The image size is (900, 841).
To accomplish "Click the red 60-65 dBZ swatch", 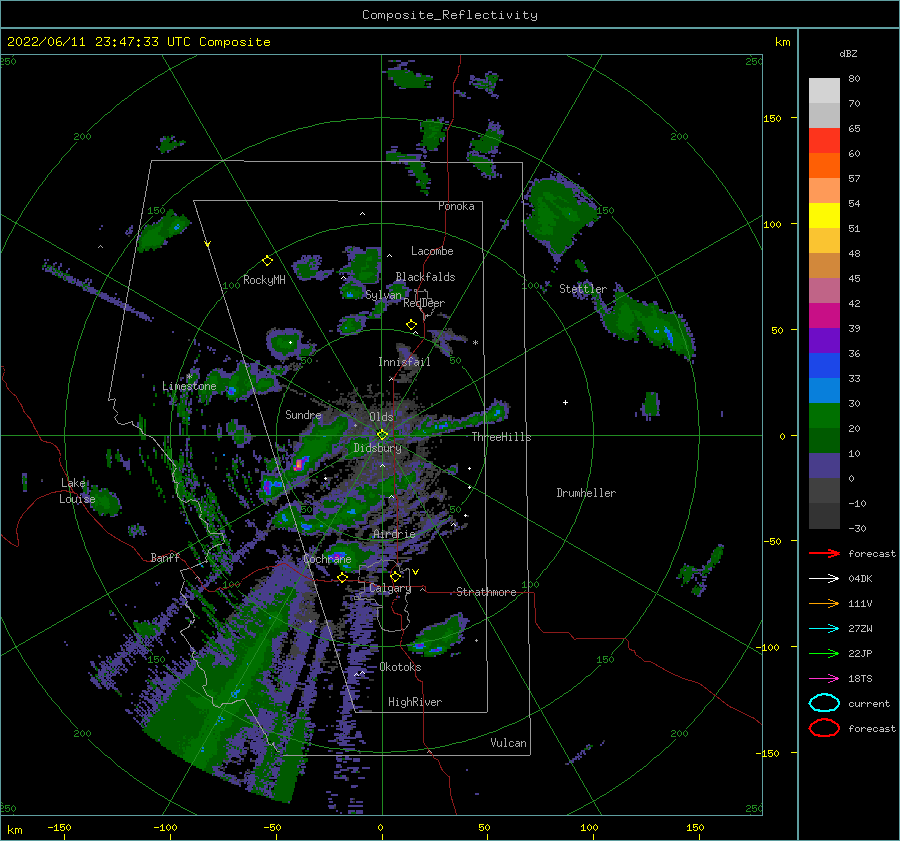I will click(824, 141).
